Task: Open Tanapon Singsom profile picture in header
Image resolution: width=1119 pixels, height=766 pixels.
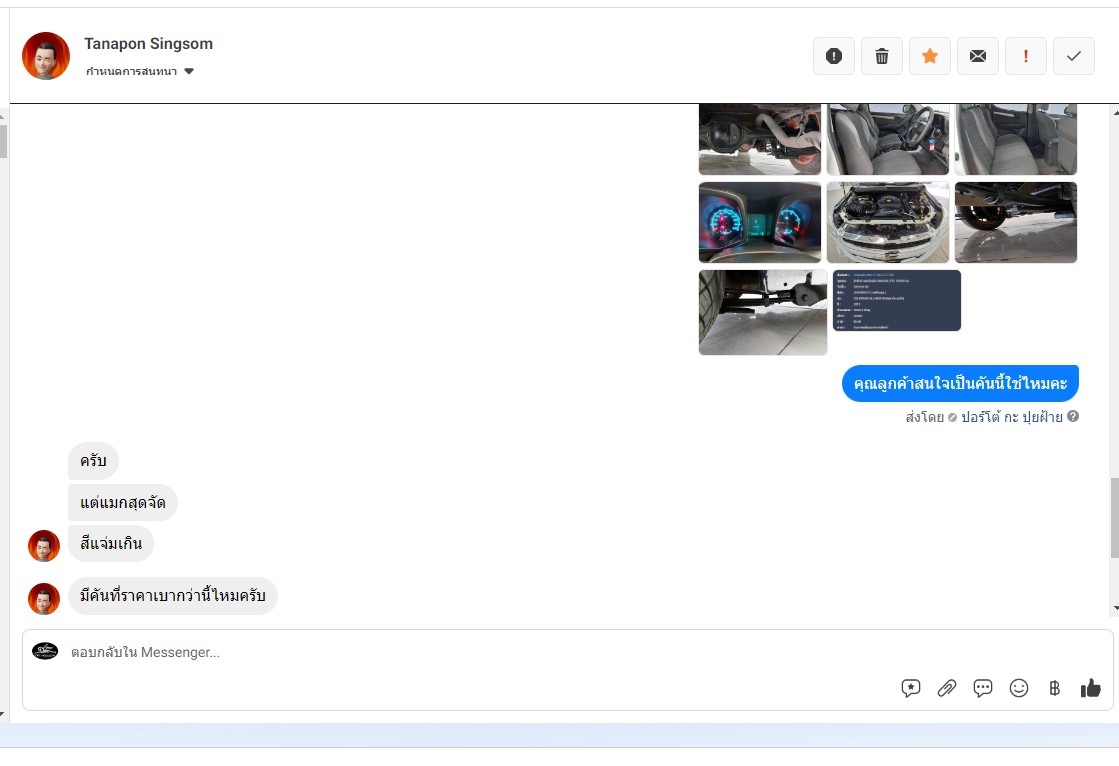Action: coord(46,56)
